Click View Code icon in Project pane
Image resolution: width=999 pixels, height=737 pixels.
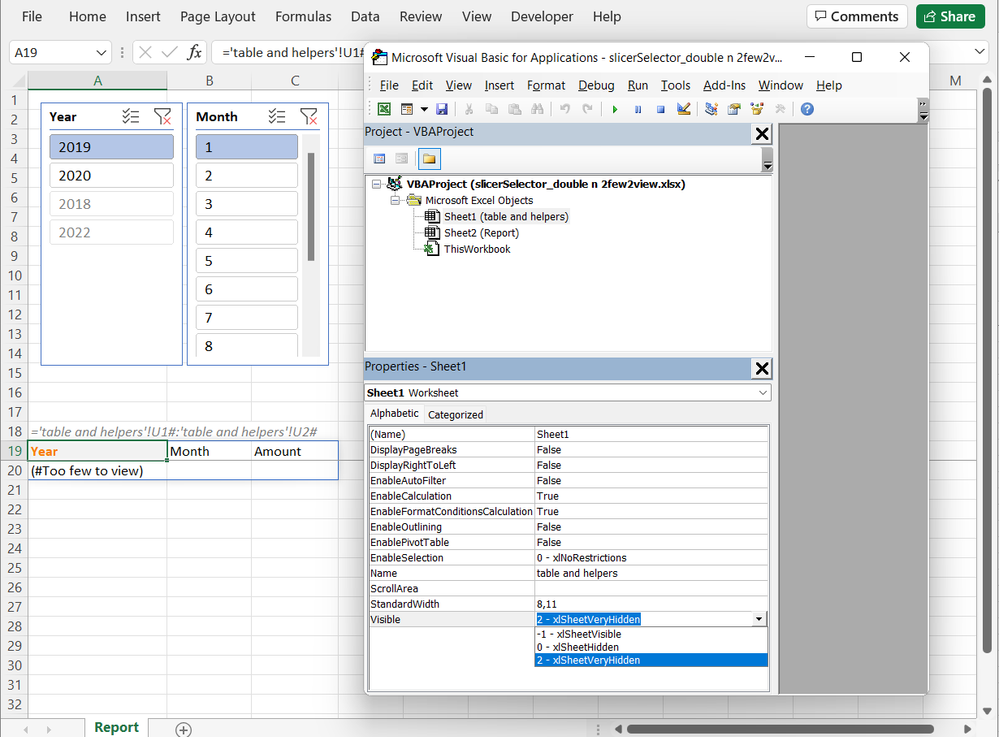[x=379, y=159]
